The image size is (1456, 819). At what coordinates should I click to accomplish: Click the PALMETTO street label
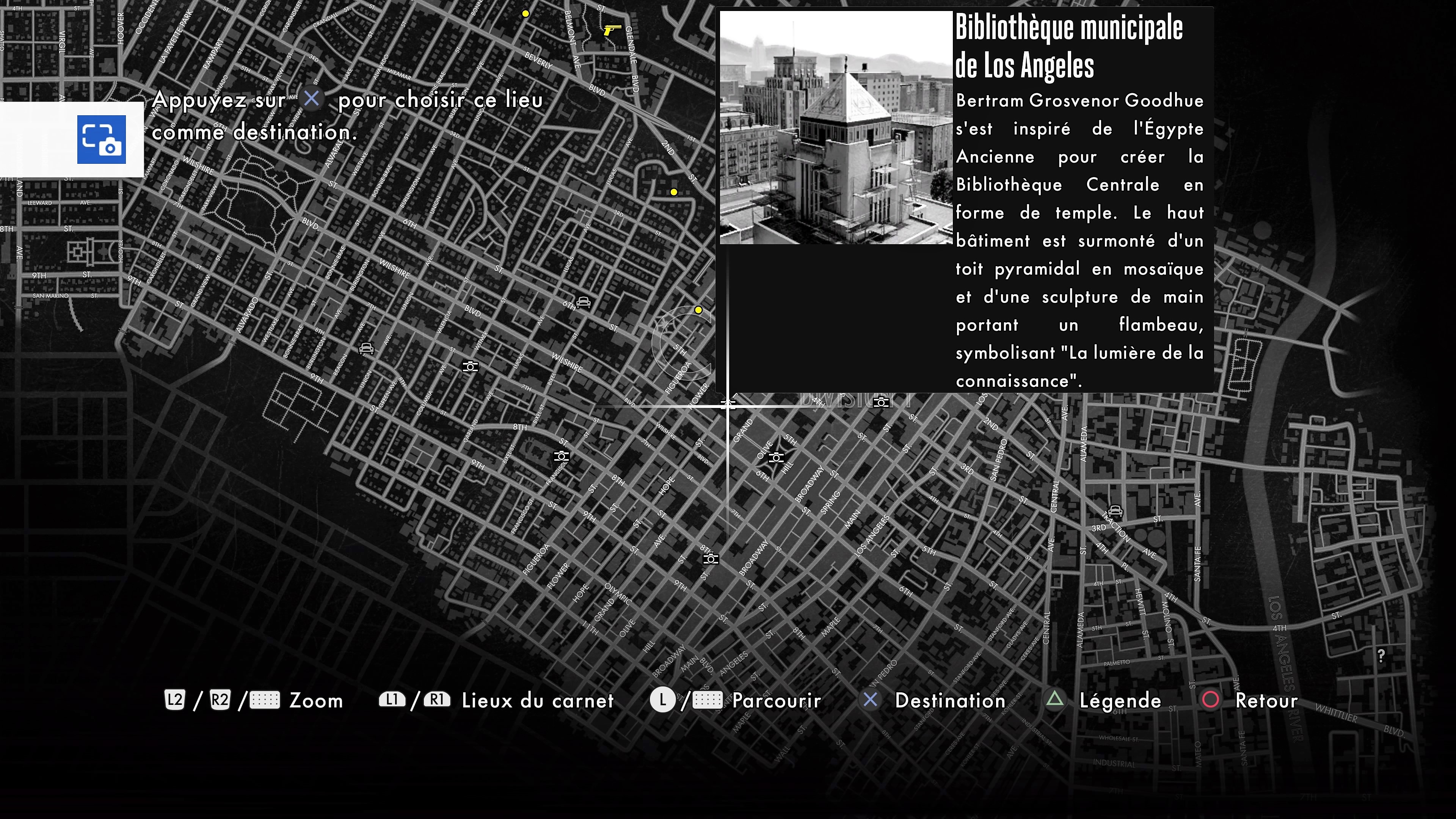point(1116,663)
